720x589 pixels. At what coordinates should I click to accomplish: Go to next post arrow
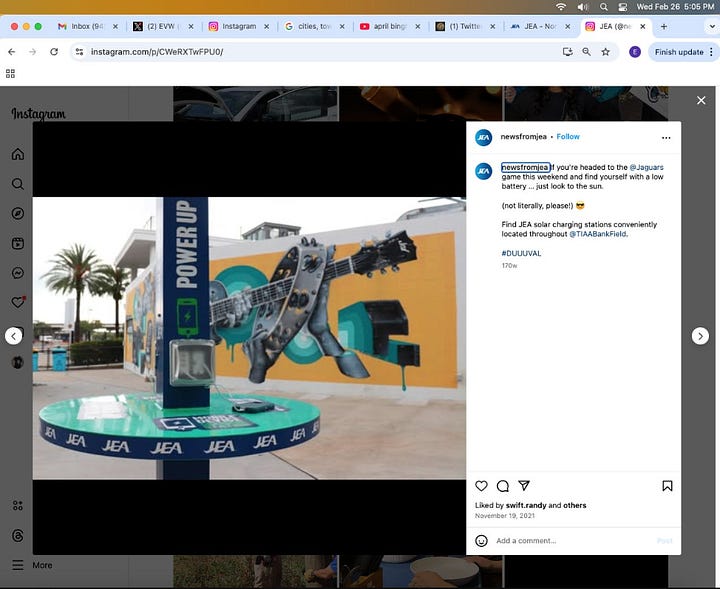click(700, 336)
